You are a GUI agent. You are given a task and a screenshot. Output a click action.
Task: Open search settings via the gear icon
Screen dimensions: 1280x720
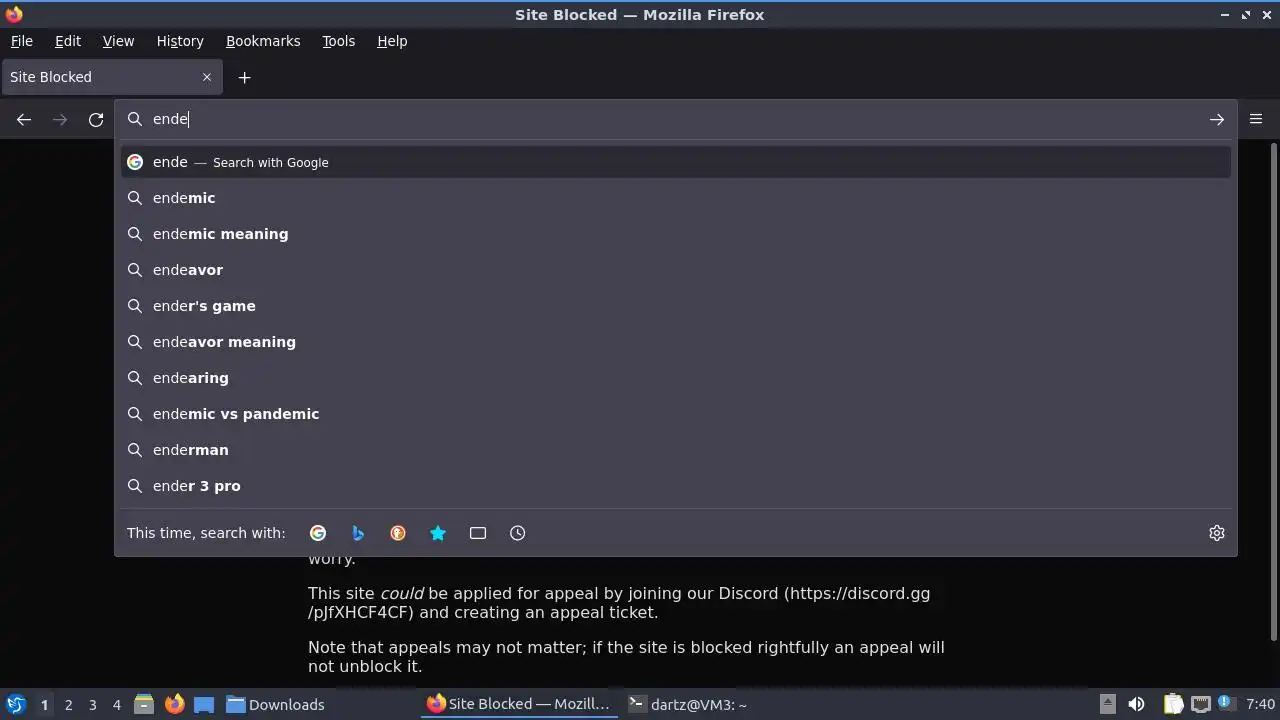click(1216, 533)
